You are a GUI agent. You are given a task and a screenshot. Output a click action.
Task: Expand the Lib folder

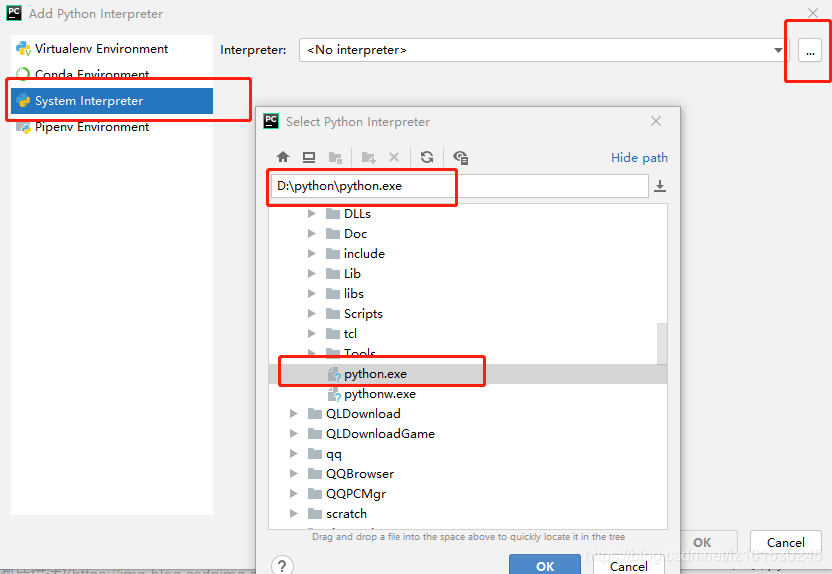coord(311,274)
